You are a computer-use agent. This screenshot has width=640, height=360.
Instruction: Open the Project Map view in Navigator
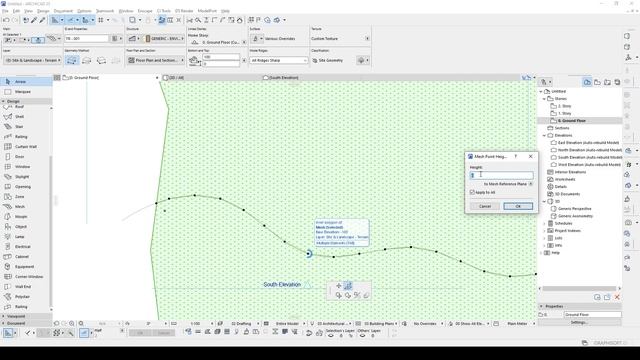point(587,82)
